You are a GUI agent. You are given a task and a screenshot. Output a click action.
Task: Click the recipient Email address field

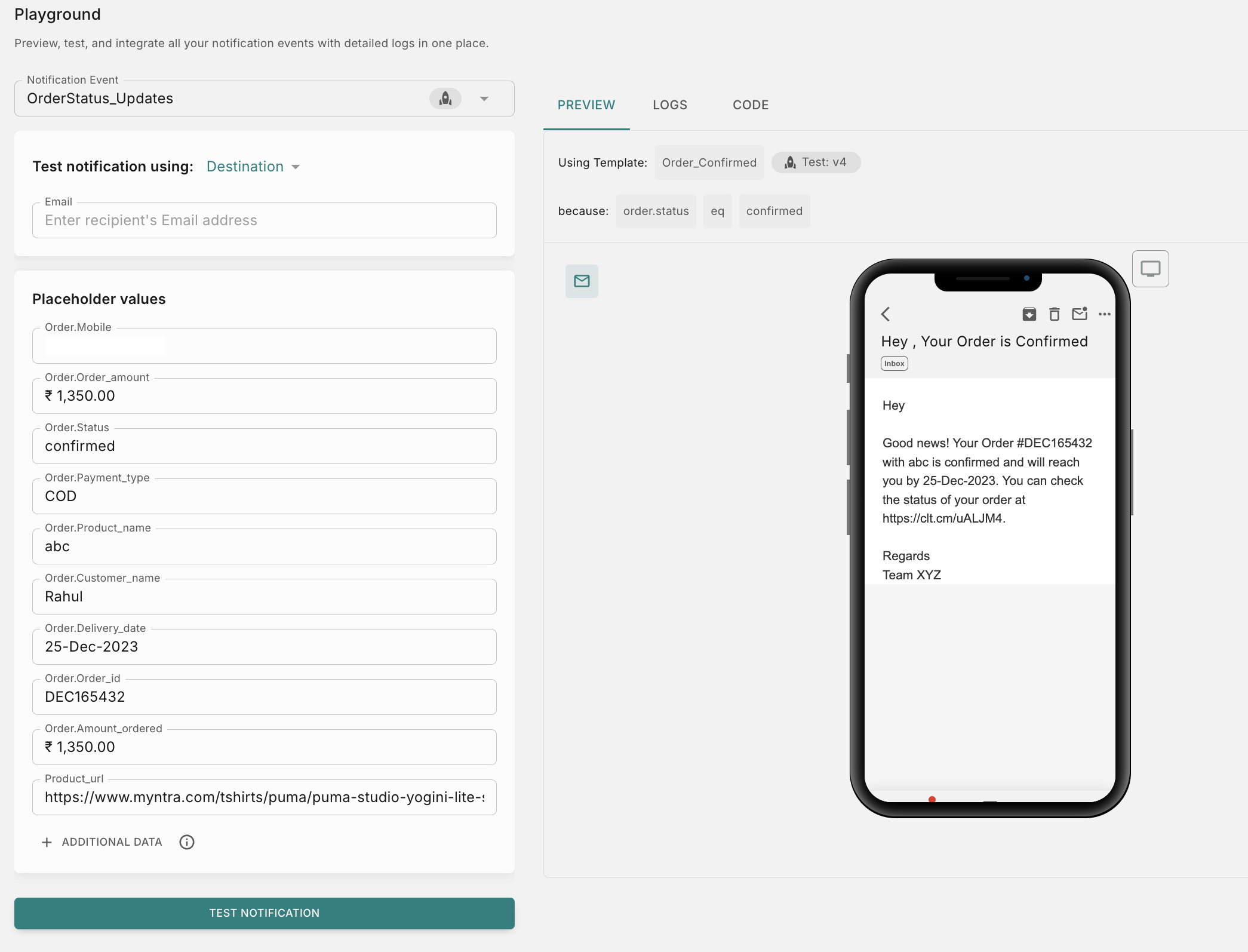pos(264,220)
